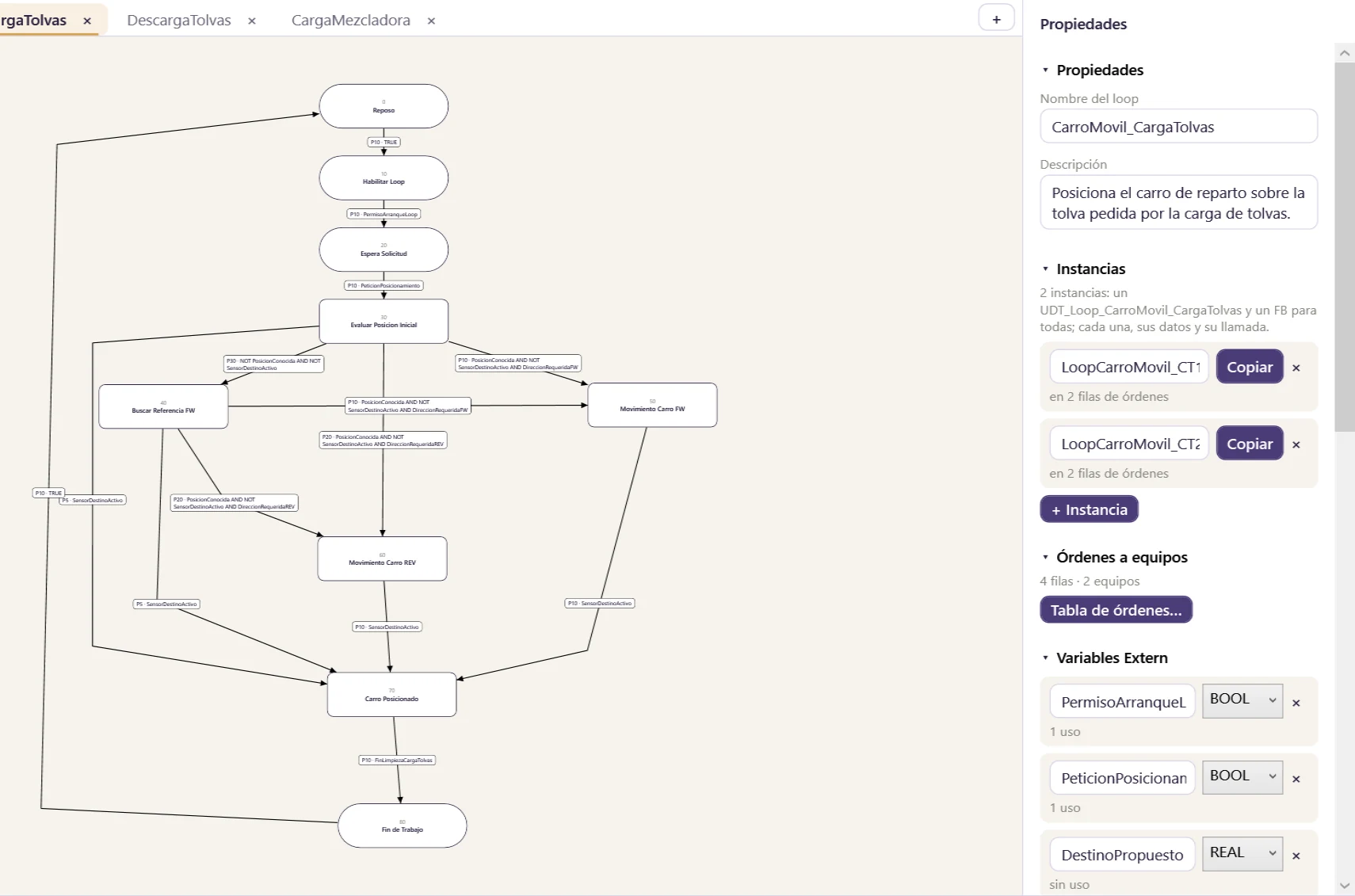Close the CargaMezcladora tab
Viewport: 1355px width, 896px height.
431,21
